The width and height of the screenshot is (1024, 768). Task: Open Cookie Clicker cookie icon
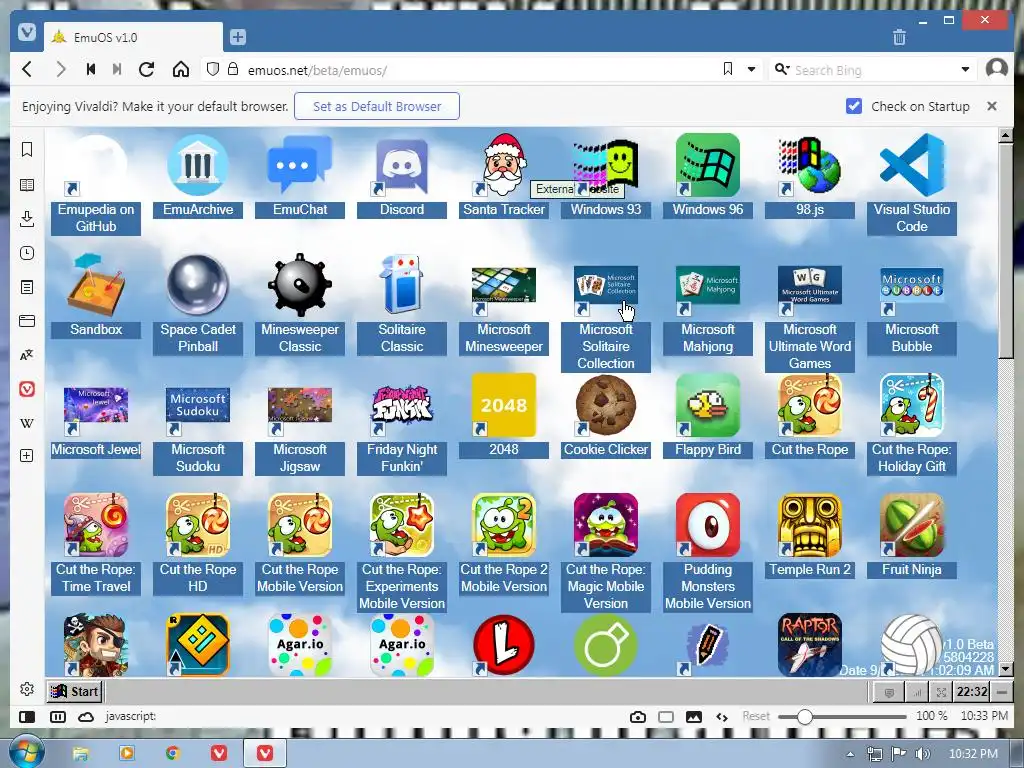pyautogui.click(x=606, y=406)
